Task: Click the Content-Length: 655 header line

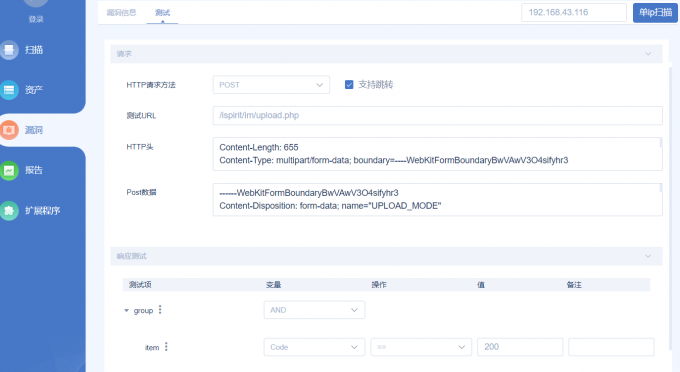Action: pyautogui.click(x=259, y=147)
